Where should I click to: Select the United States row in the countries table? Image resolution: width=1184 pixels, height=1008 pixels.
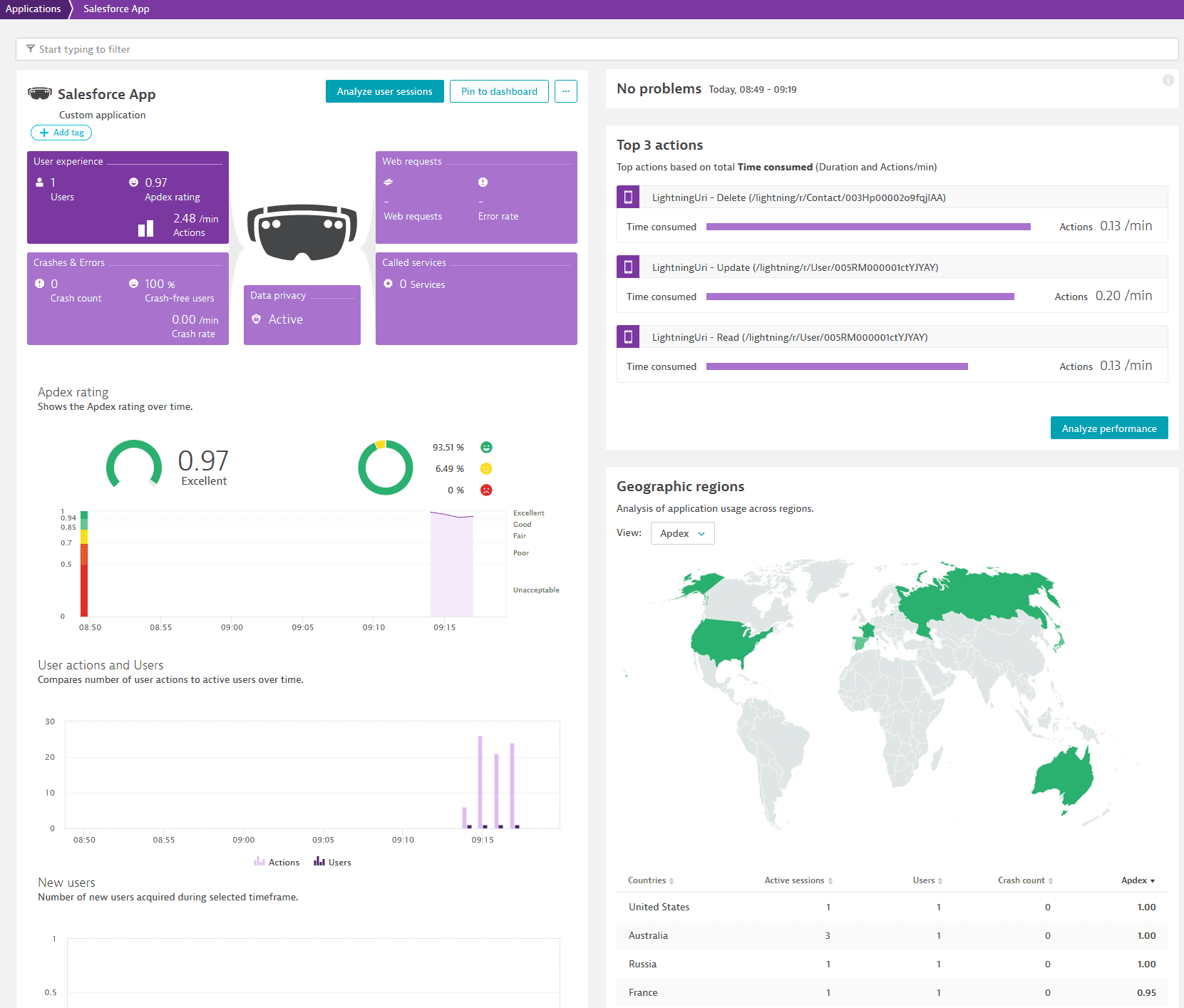click(x=892, y=907)
